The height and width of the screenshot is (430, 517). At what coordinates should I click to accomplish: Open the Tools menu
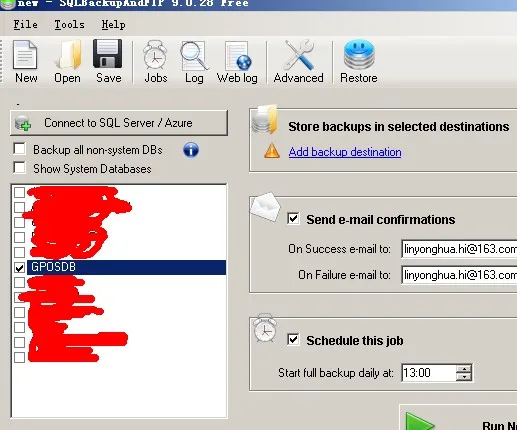click(69, 24)
